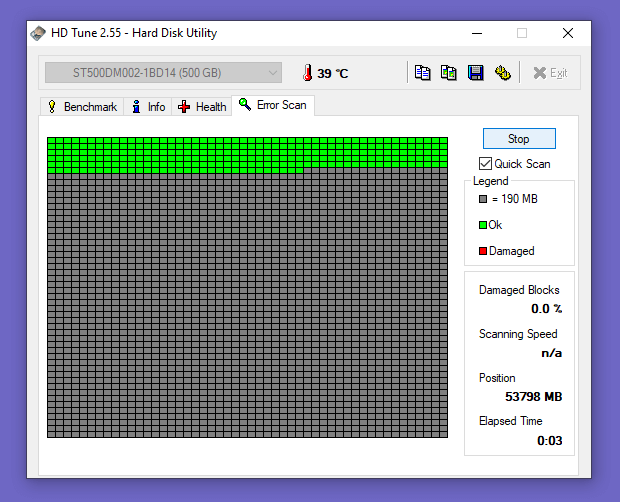
Task: Click the Elapsed Time label
Action: tap(510, 421)
